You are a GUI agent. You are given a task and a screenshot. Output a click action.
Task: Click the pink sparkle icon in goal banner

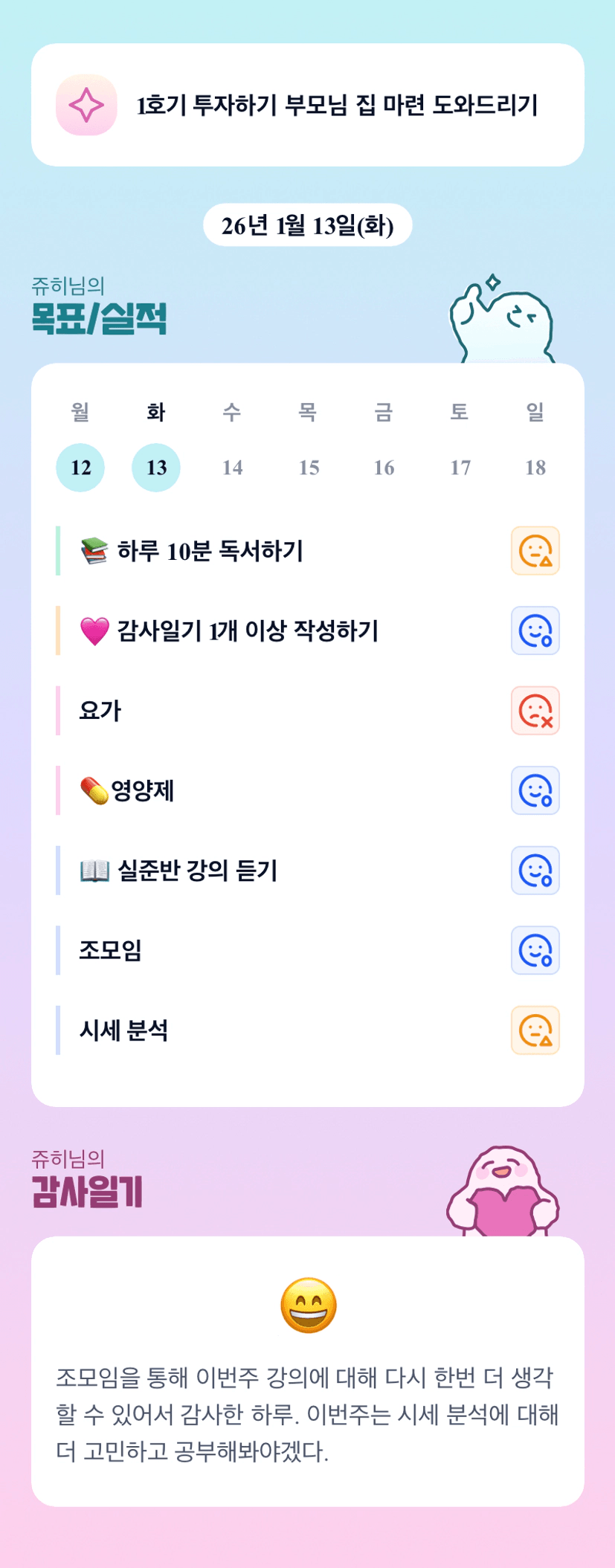click(x=86, y=105)
